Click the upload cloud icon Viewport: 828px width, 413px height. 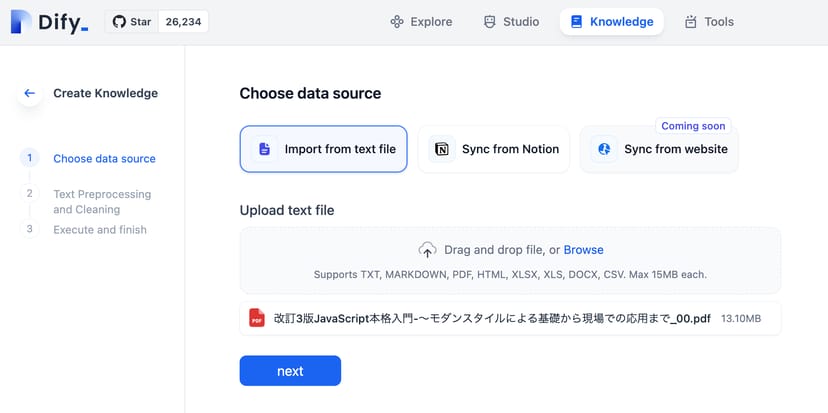click(427, 250)
